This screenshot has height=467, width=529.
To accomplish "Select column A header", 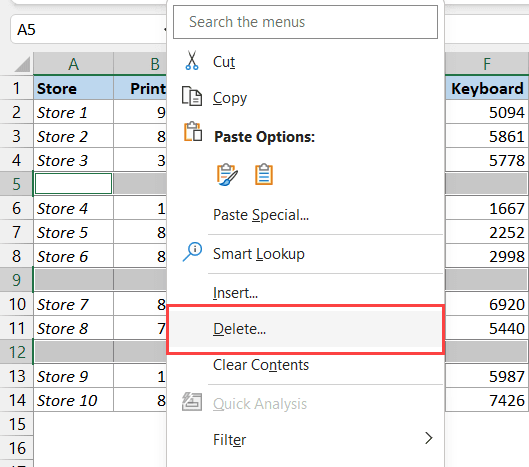I will tap(73, 64).
